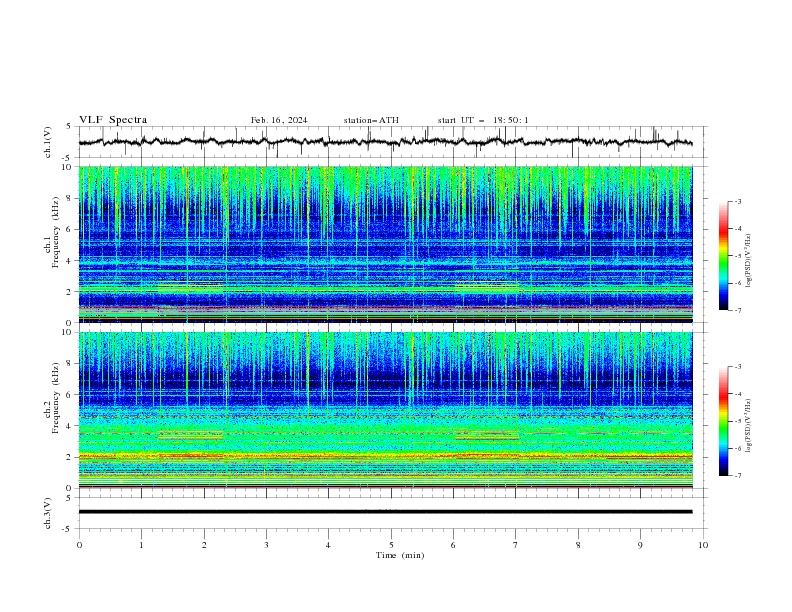Click time axis tick label "5" at bottom center
Screen dimensions: 792x612
[391, 545]
